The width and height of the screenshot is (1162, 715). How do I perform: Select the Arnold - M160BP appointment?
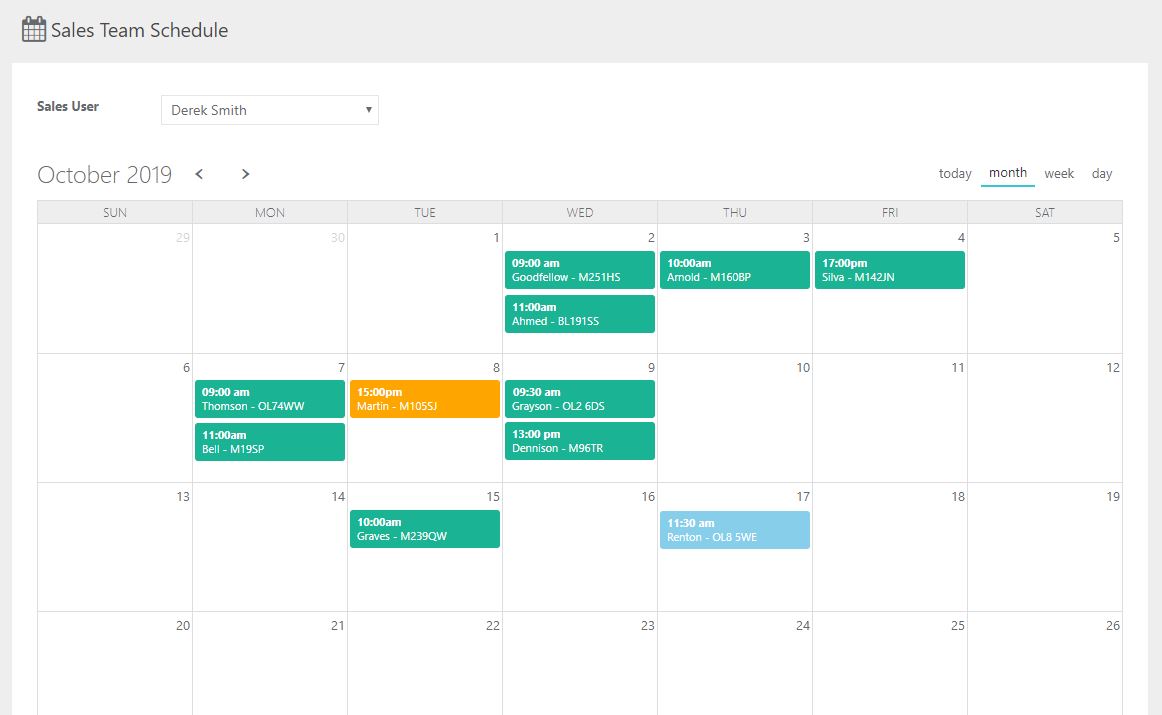pyautogui.click(x=735, y=270)
